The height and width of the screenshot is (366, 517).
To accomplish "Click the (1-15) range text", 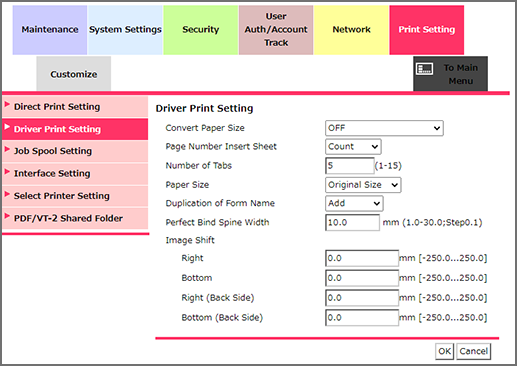I will point(388,166).
